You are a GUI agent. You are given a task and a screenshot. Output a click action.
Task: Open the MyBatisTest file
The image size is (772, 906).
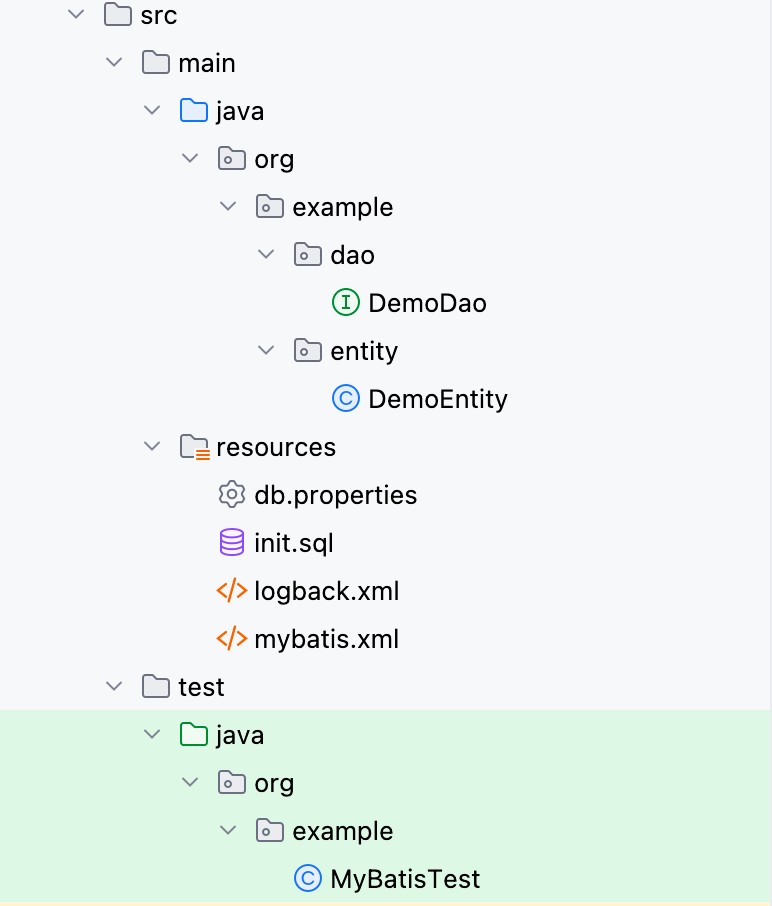click(405, 879)
